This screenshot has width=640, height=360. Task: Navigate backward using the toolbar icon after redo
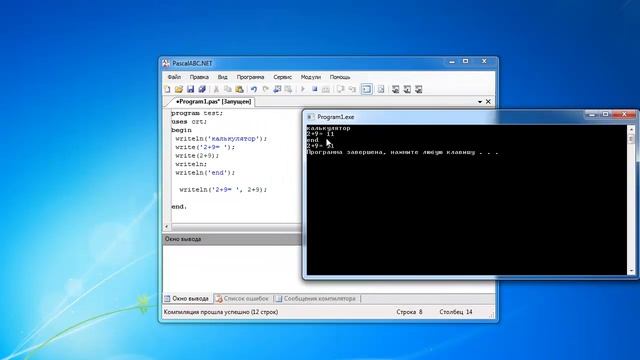coord(277,89)
